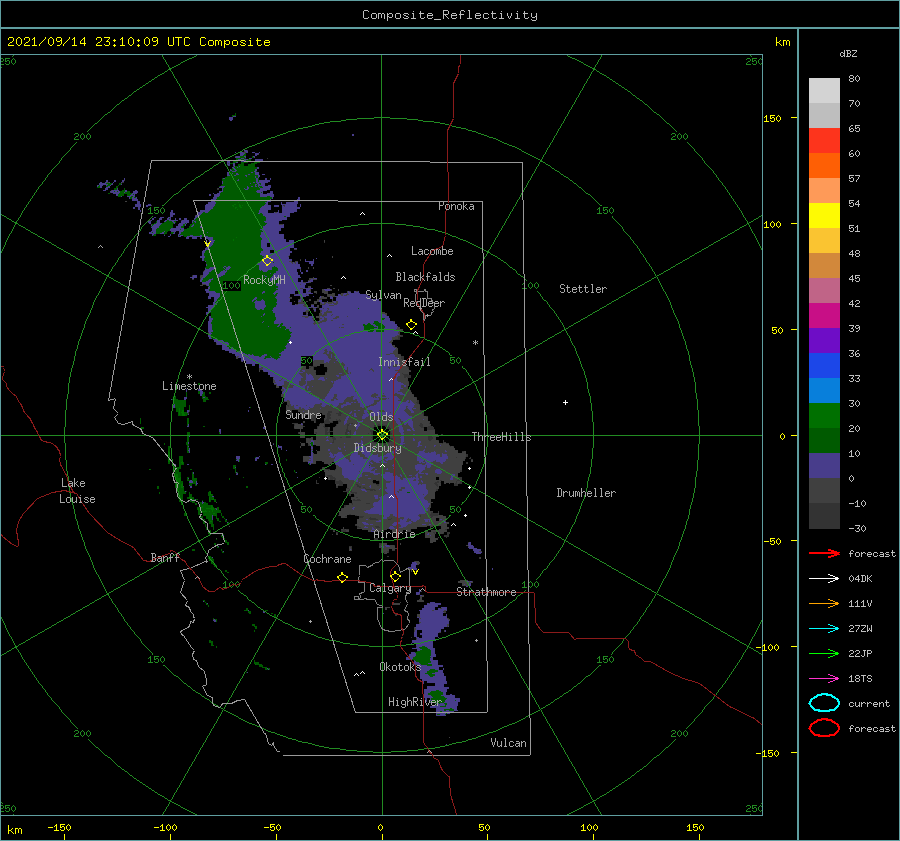This screenshot has width=900, height=841.
Task: Choose the green 22JP arrow legend icon
Action: click(x=824, y=653)
